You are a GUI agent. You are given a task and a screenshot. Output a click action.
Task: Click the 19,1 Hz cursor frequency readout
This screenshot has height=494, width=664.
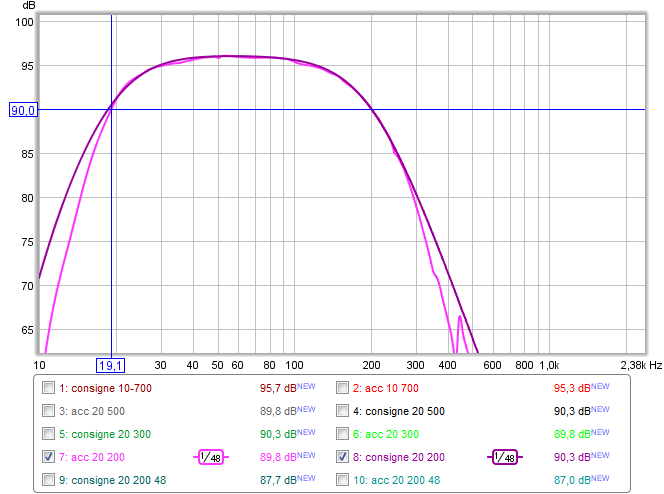click(x=110, y=365)
